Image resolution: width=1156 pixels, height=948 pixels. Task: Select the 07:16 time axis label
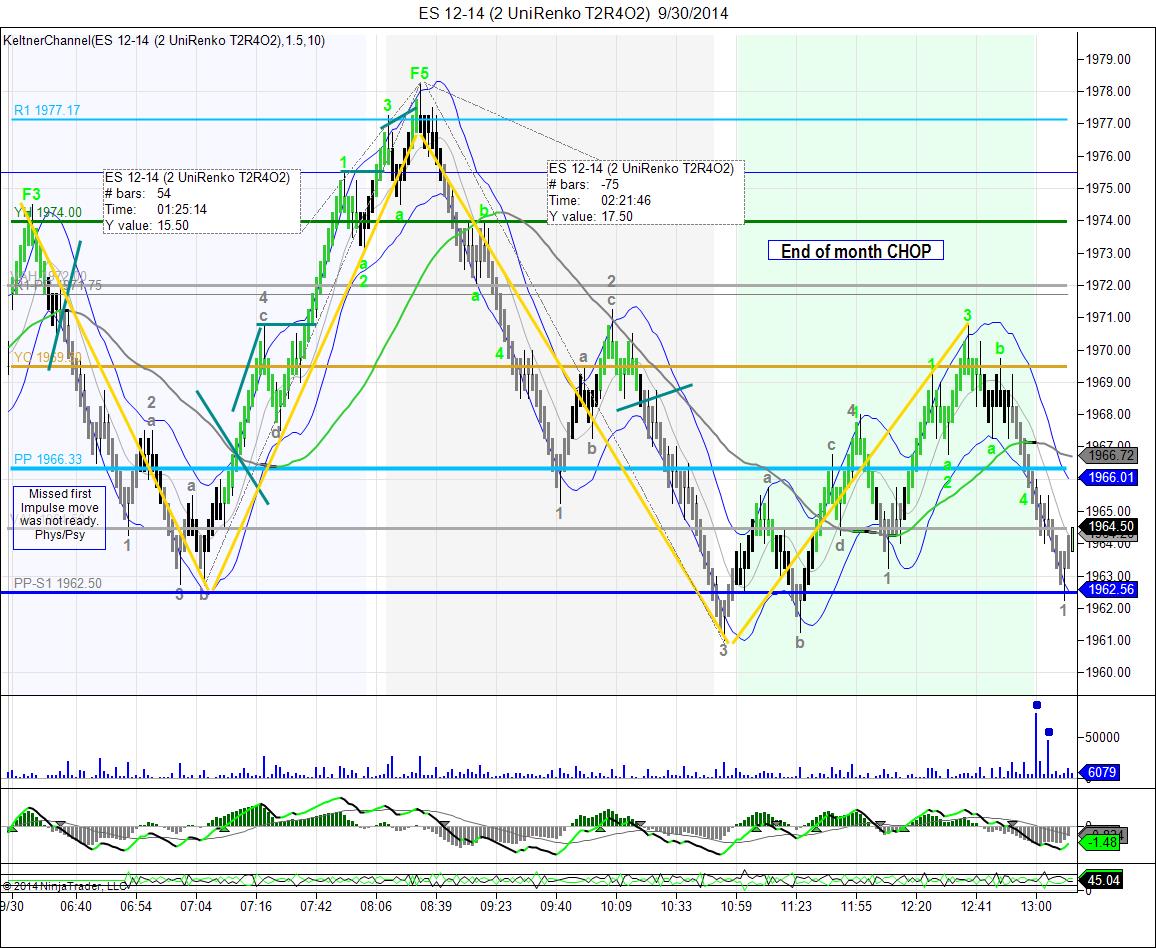click(256, 906)
